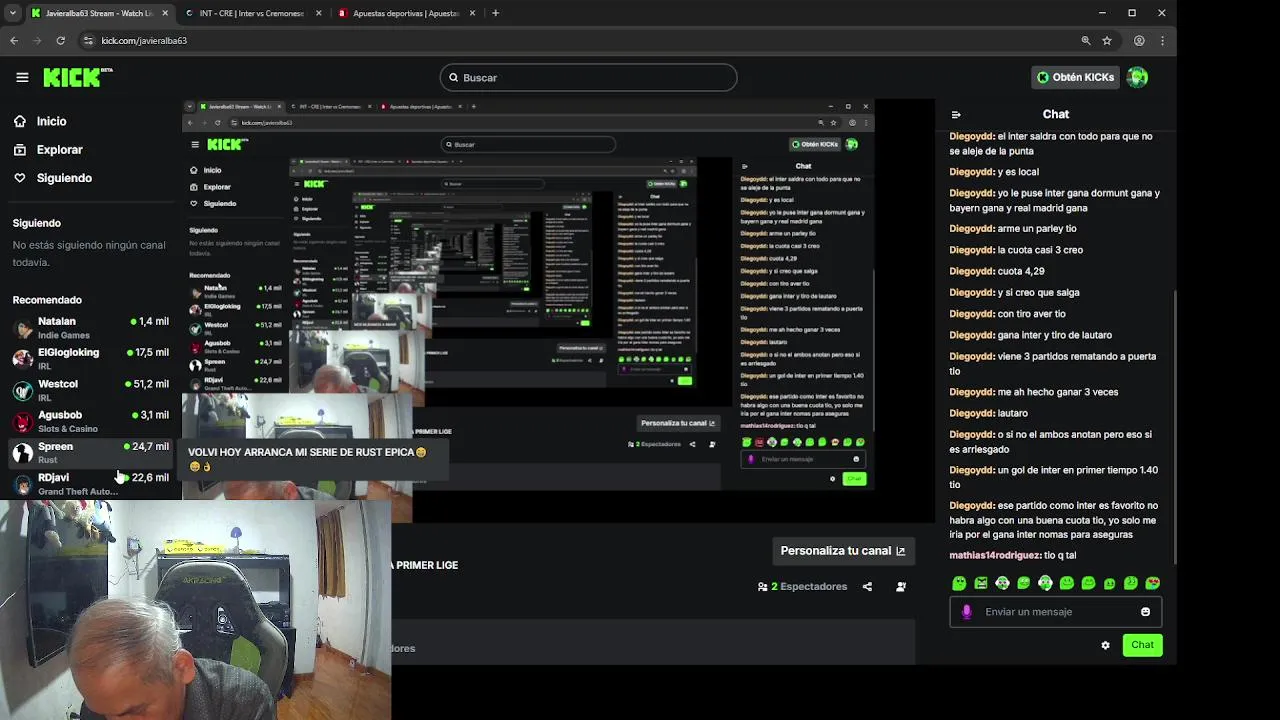This screenshot has width=1280, height=720.
Task: Go back in browser history
Action: pyautogui.click(x=14, y=41)
